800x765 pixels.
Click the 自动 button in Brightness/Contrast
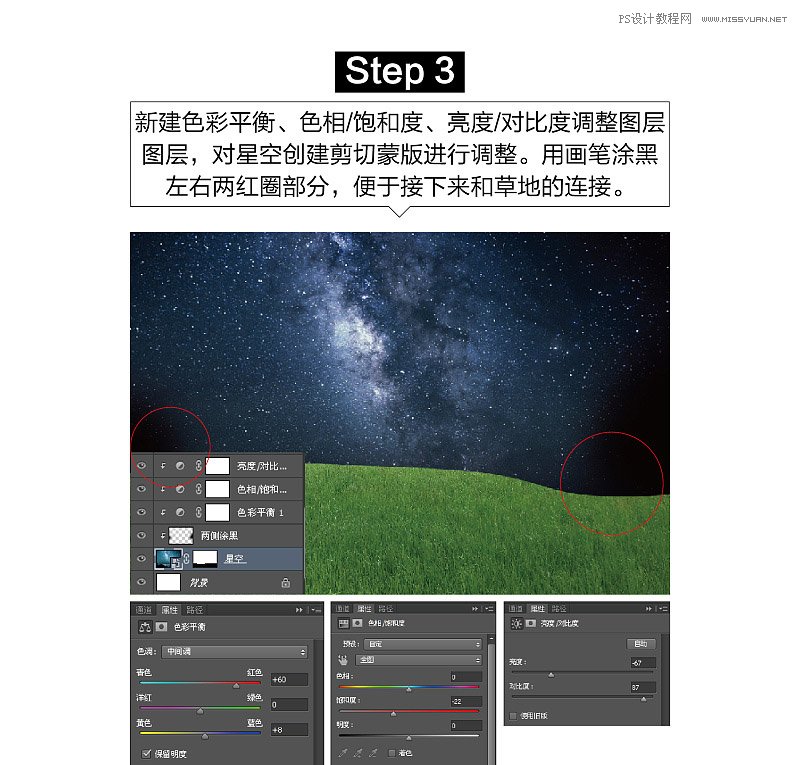coord(643,643)
